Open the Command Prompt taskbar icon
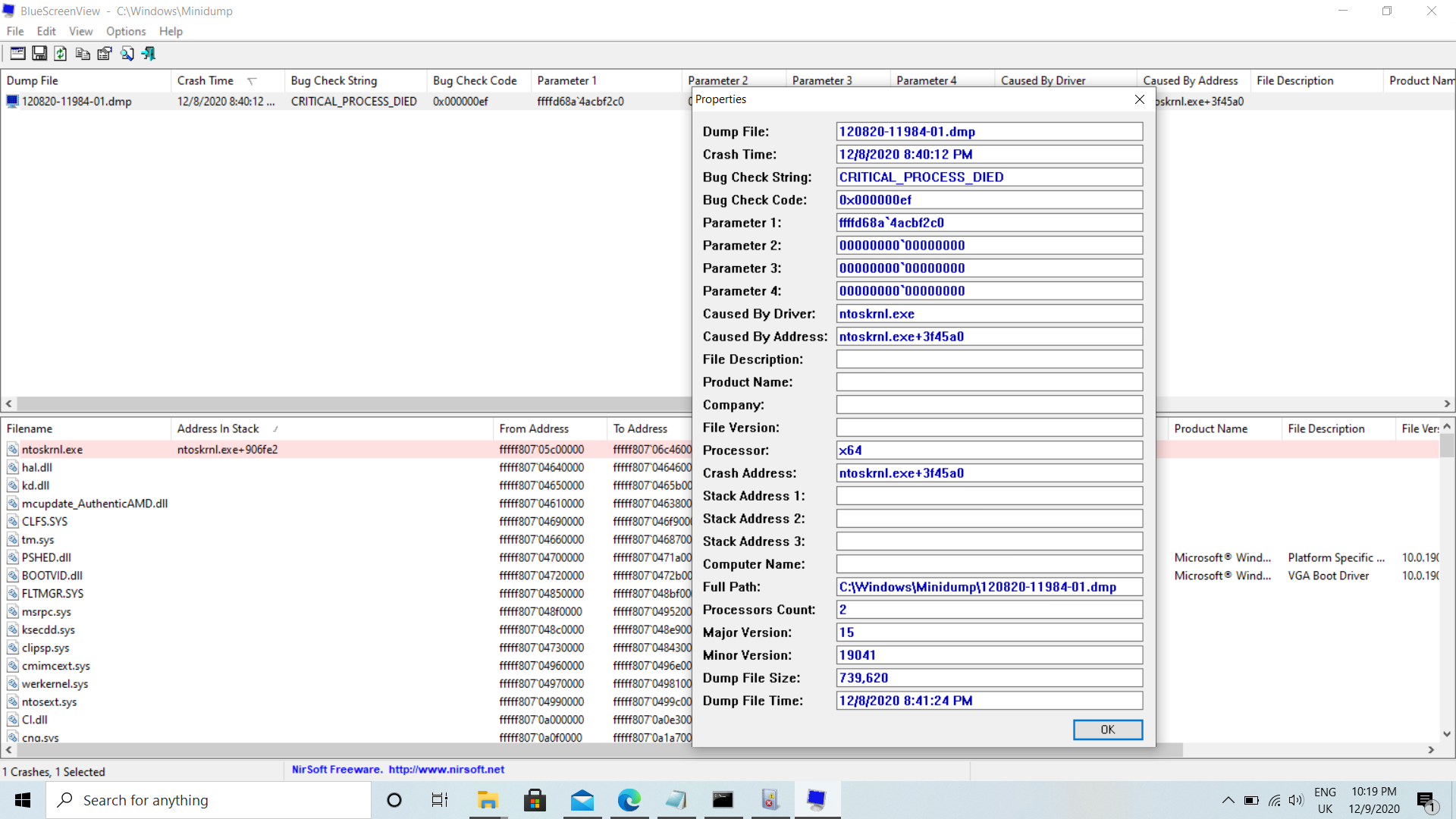This screenshot has height=819, width=1456. 723,800
